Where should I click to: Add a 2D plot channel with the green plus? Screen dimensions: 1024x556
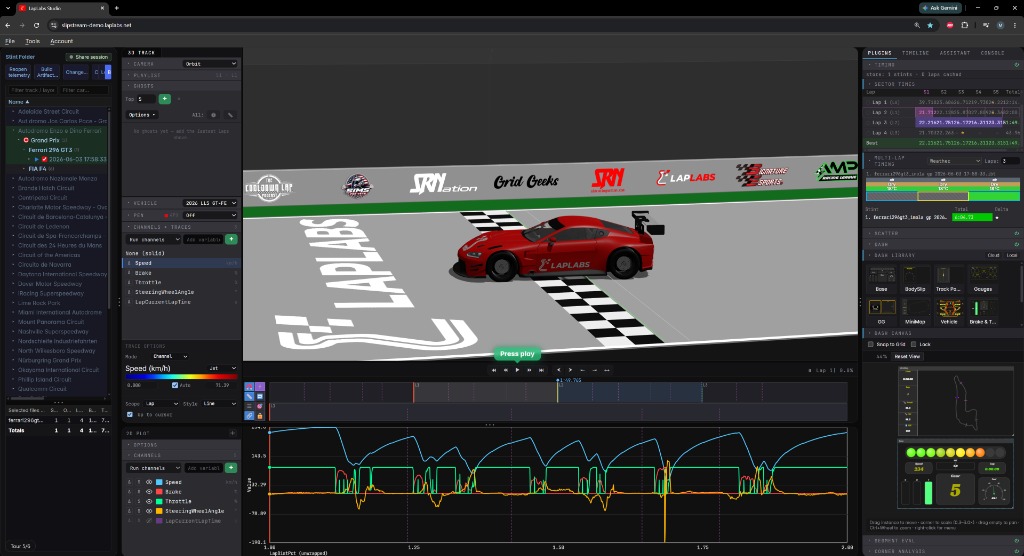pos(231,468)
